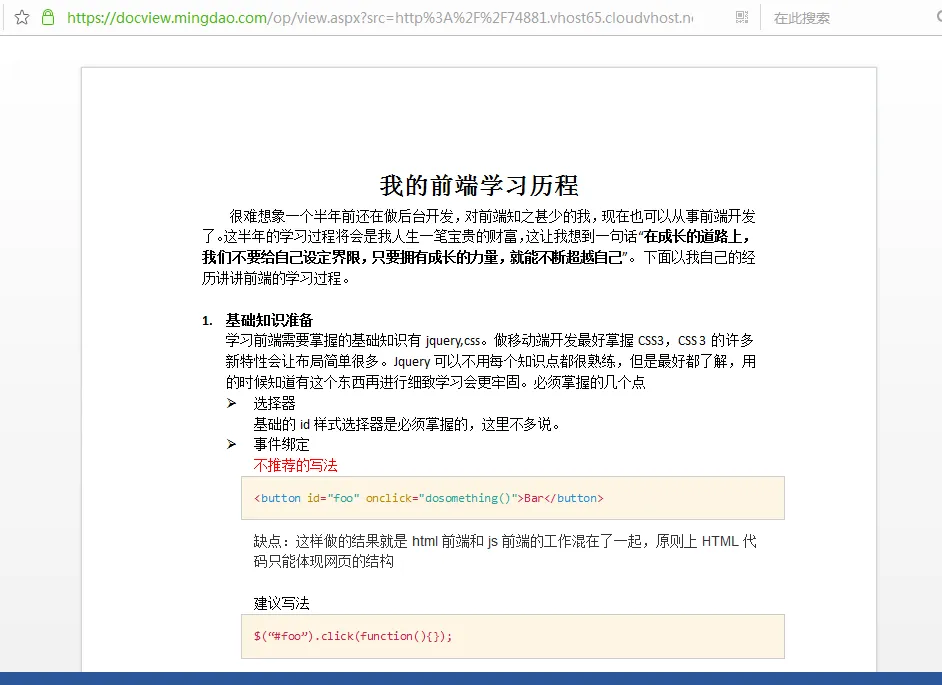This screenshot has width=942, height=685.
Task: Click the paragraph starting with 缺点：这样做的结果
Action: click(505, 551)
